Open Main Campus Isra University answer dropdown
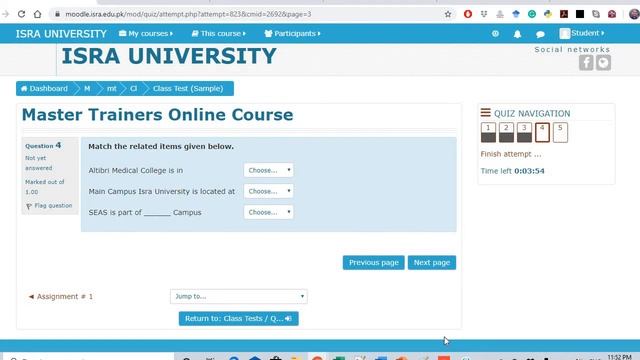This screenshot has height=360, width=640. (x=268, y=191)
